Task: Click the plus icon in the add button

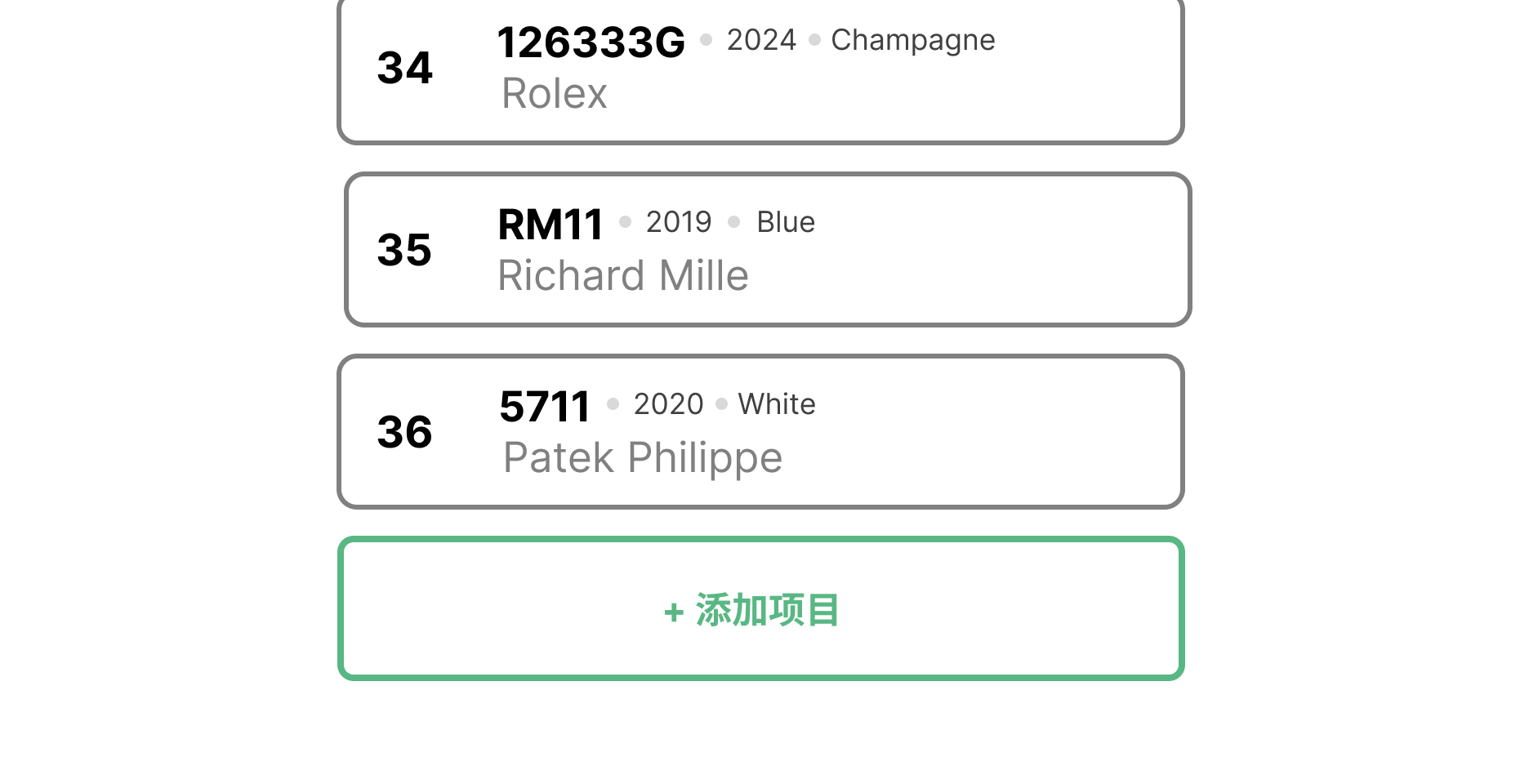Action: coord(673,611)
